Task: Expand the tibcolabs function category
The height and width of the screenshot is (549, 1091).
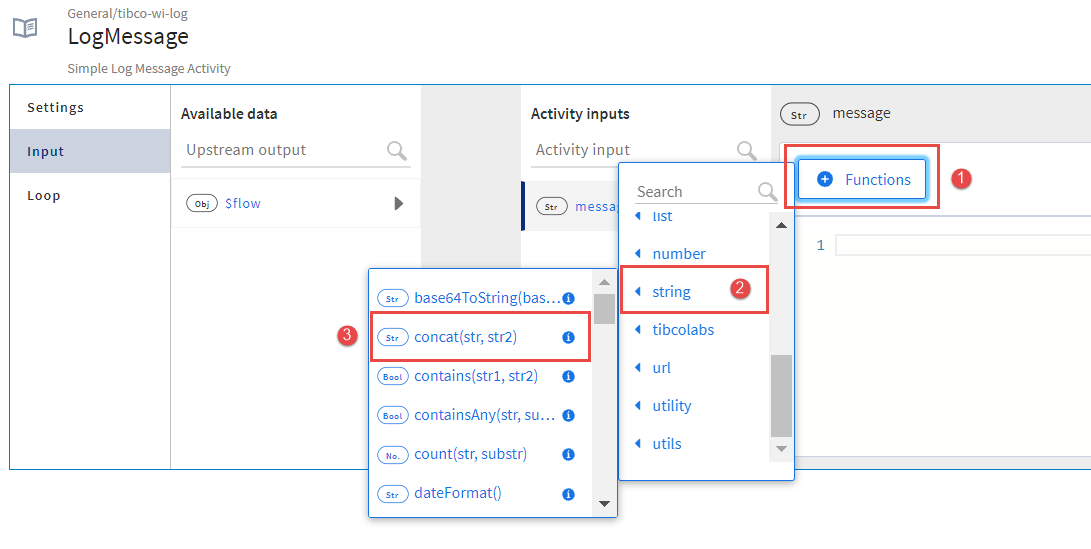Action: tap(682, 330)
